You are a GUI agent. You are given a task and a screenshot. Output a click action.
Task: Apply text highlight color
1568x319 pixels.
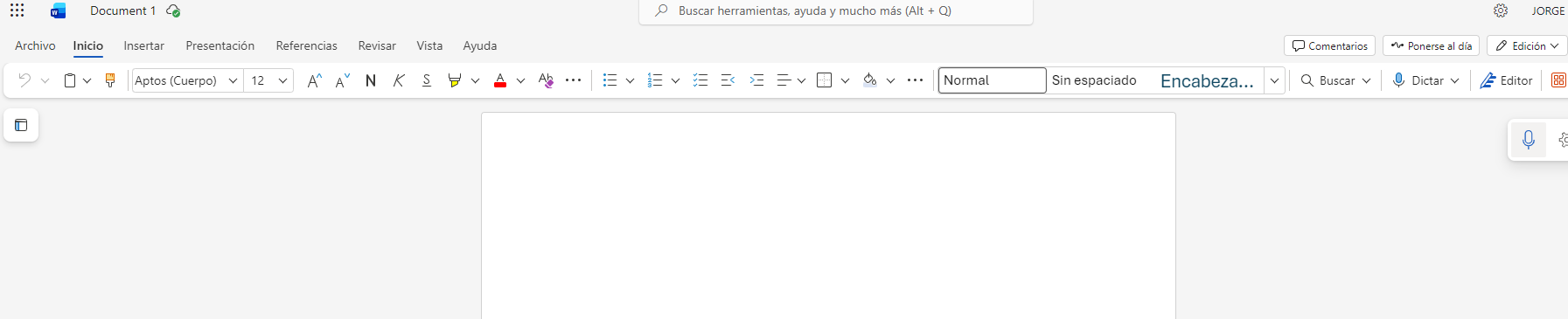[x=454, y=80]
